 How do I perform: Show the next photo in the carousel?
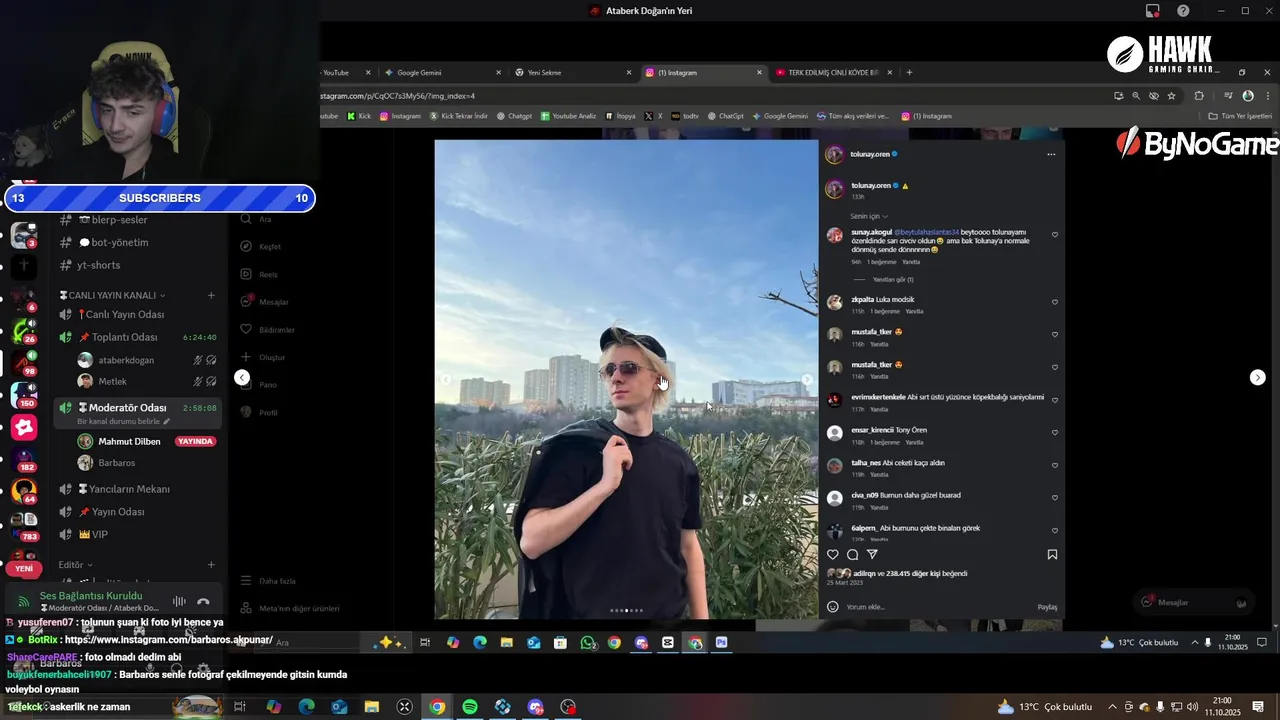[807, 380]
